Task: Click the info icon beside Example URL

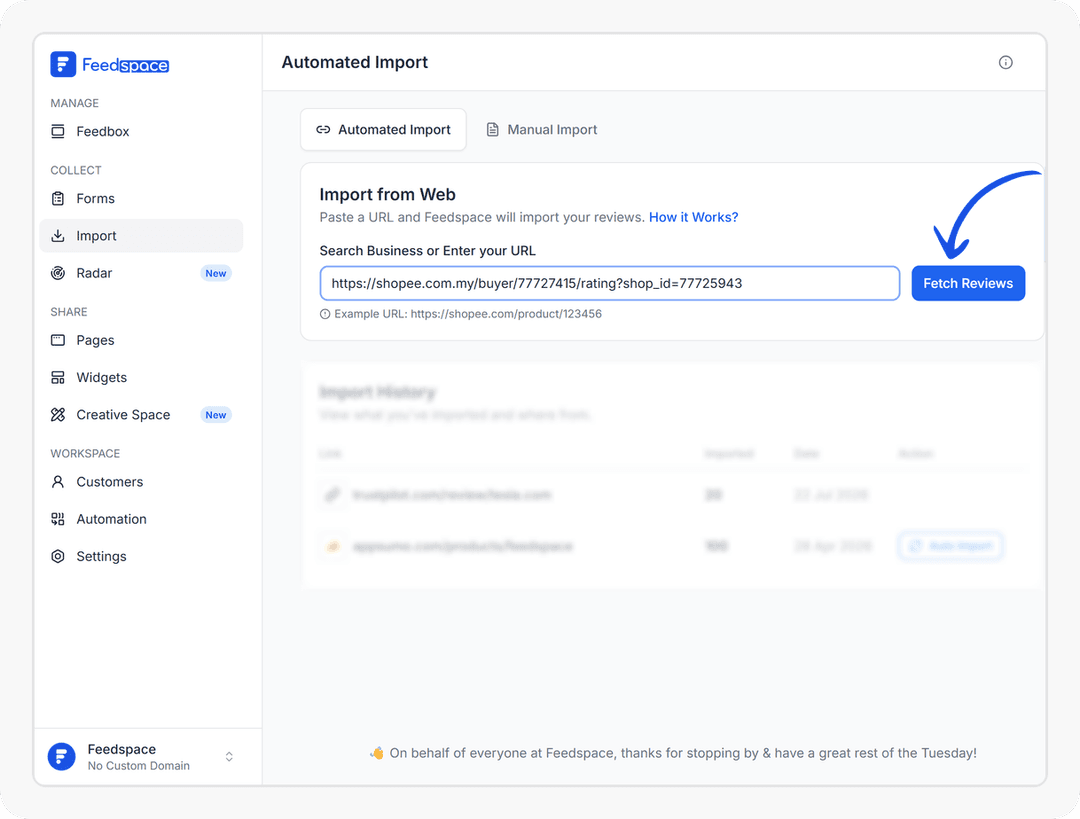Action: pyautogui.click(x=325, y=314)
